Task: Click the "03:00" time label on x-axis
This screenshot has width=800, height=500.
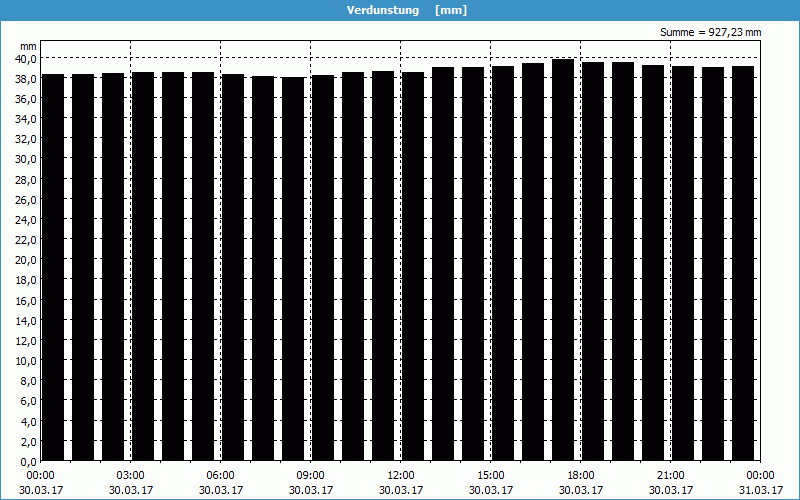Action: coord(131,476)
